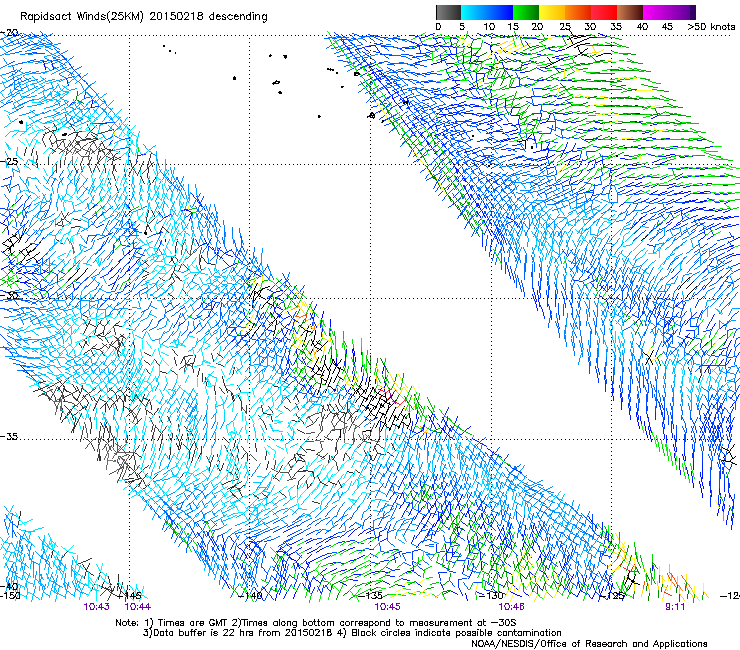The width and height of the screenshot is (740, 650).
Task: Click the '10:43' swath time label
Action: 97,607
